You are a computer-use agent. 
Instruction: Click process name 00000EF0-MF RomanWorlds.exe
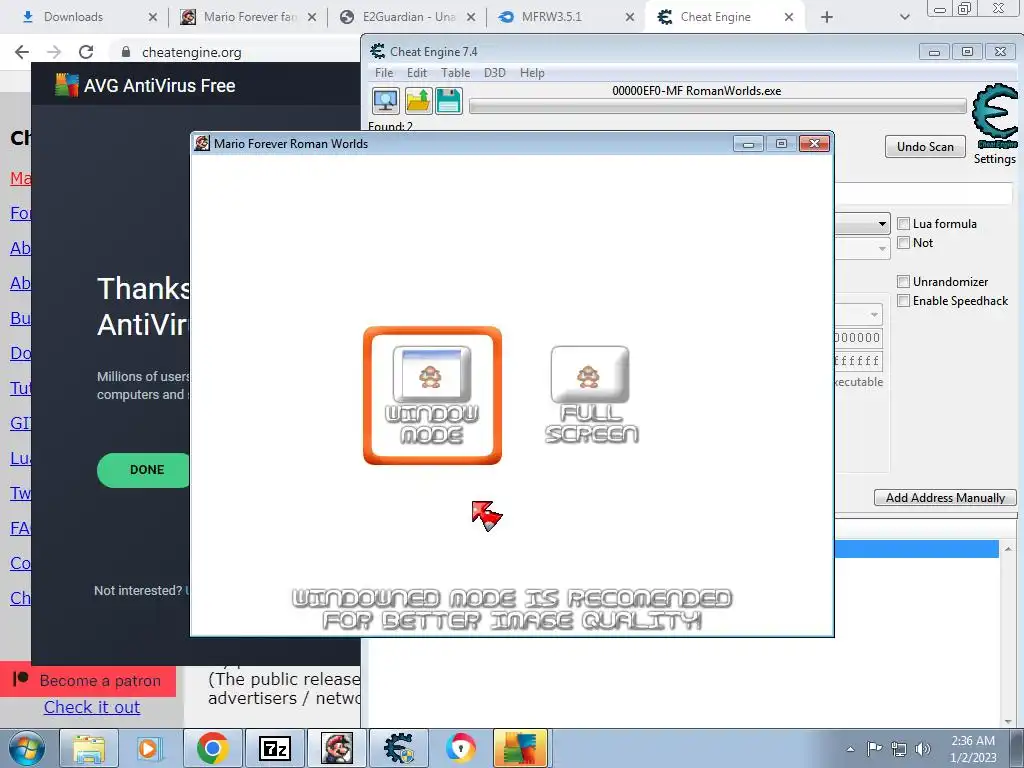(x=696, y=91)
